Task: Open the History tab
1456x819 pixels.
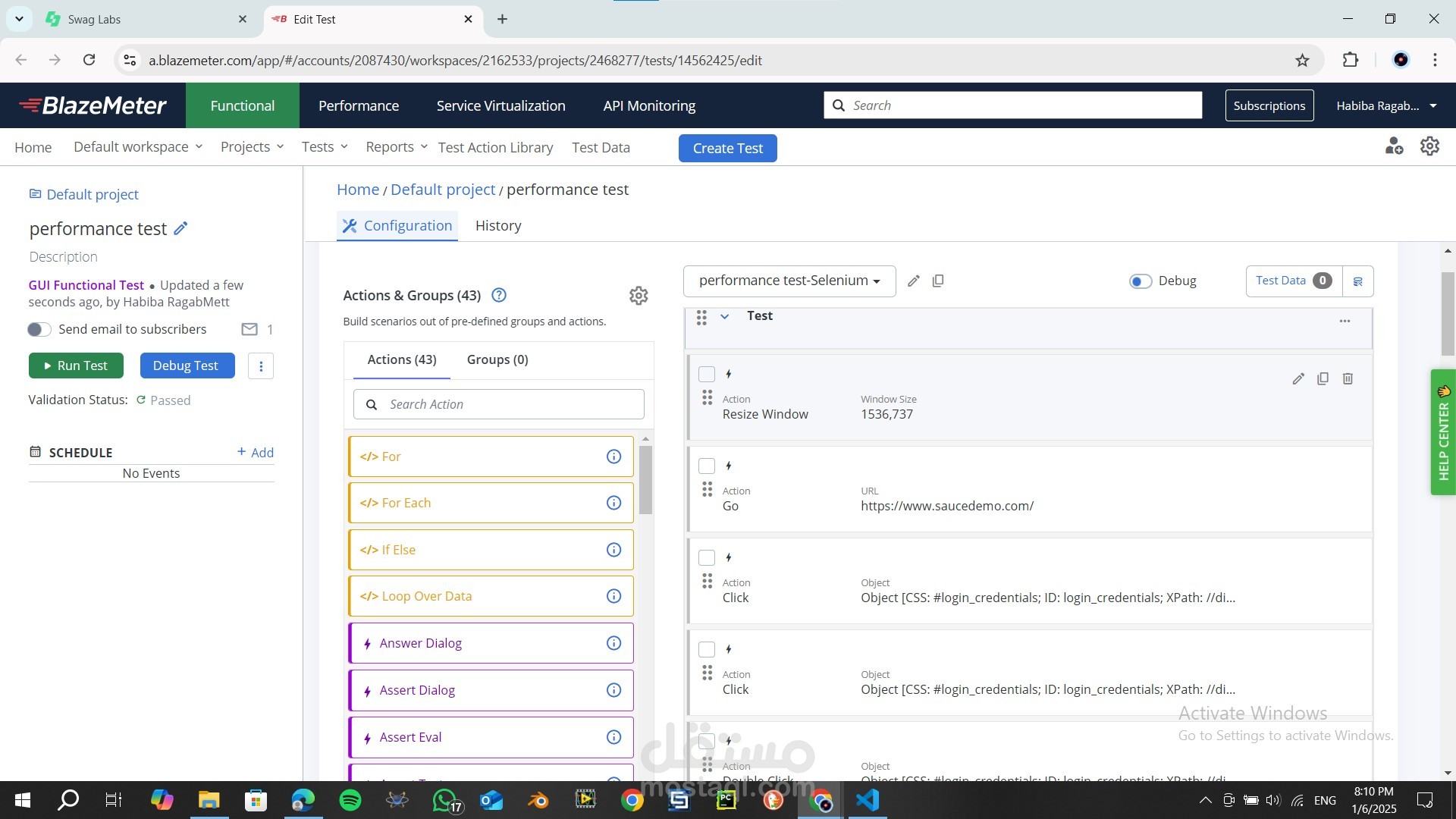Action: (498, 226)
